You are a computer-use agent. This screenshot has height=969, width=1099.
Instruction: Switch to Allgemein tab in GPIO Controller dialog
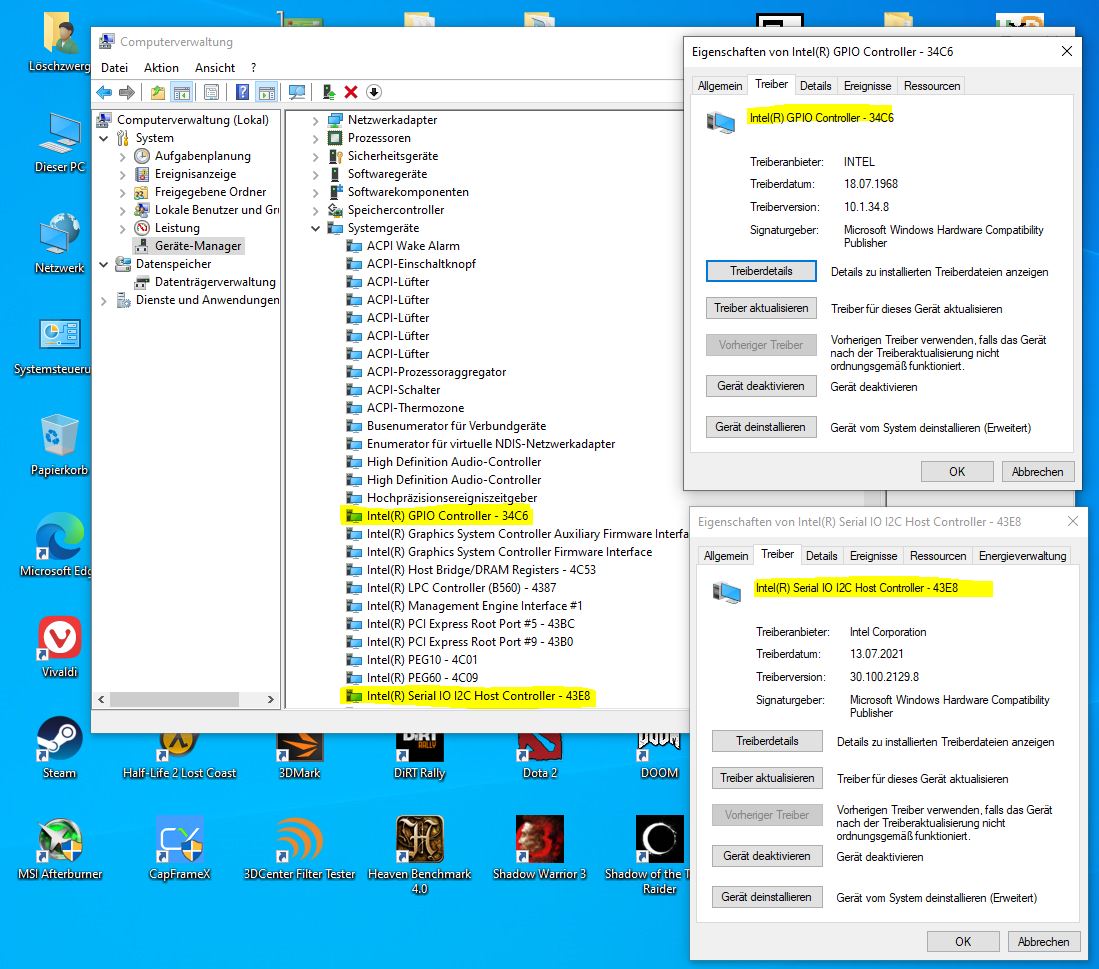pos(720,85)
